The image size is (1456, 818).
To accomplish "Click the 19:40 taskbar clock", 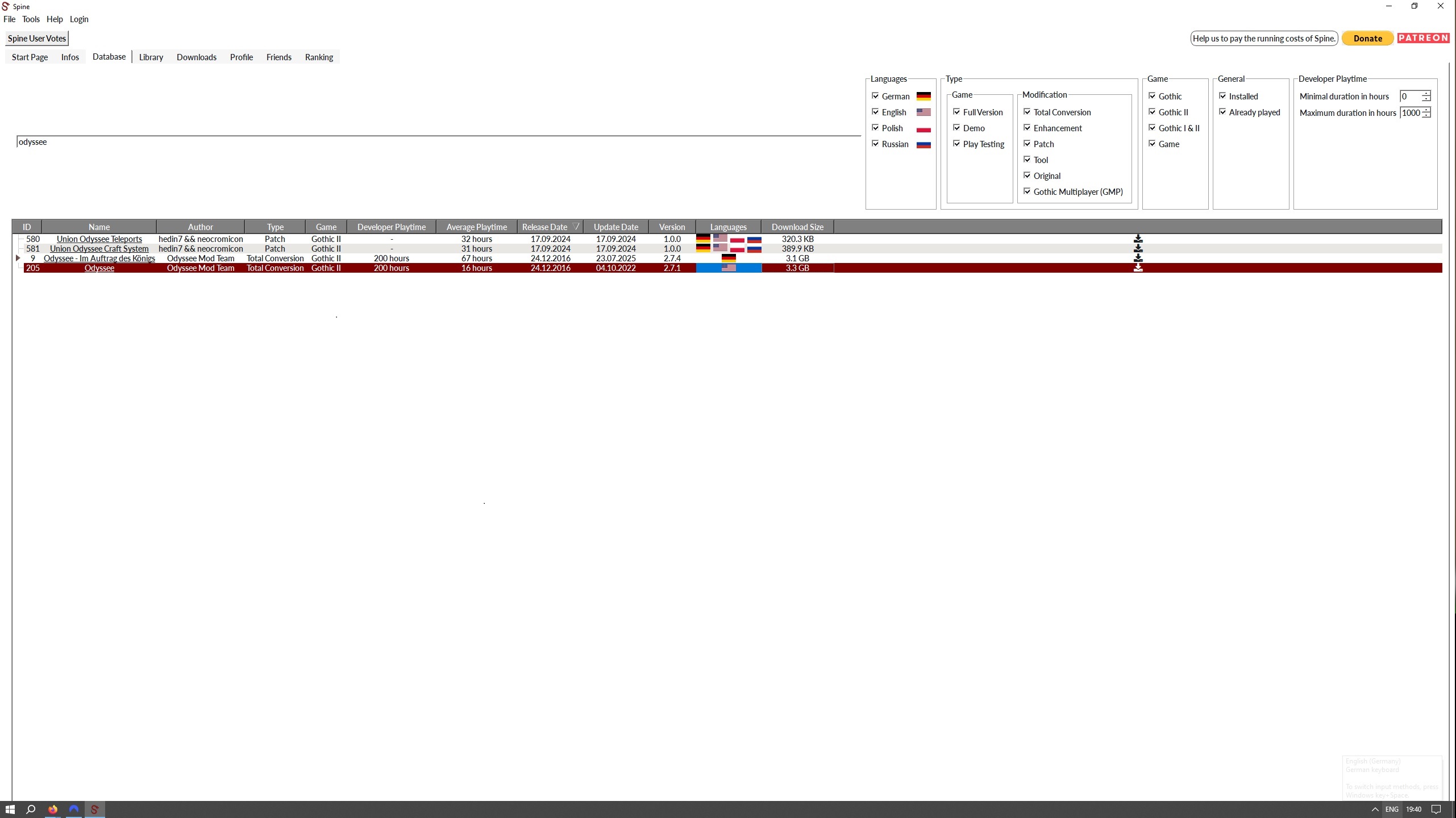I will [x=1413, y=809].
